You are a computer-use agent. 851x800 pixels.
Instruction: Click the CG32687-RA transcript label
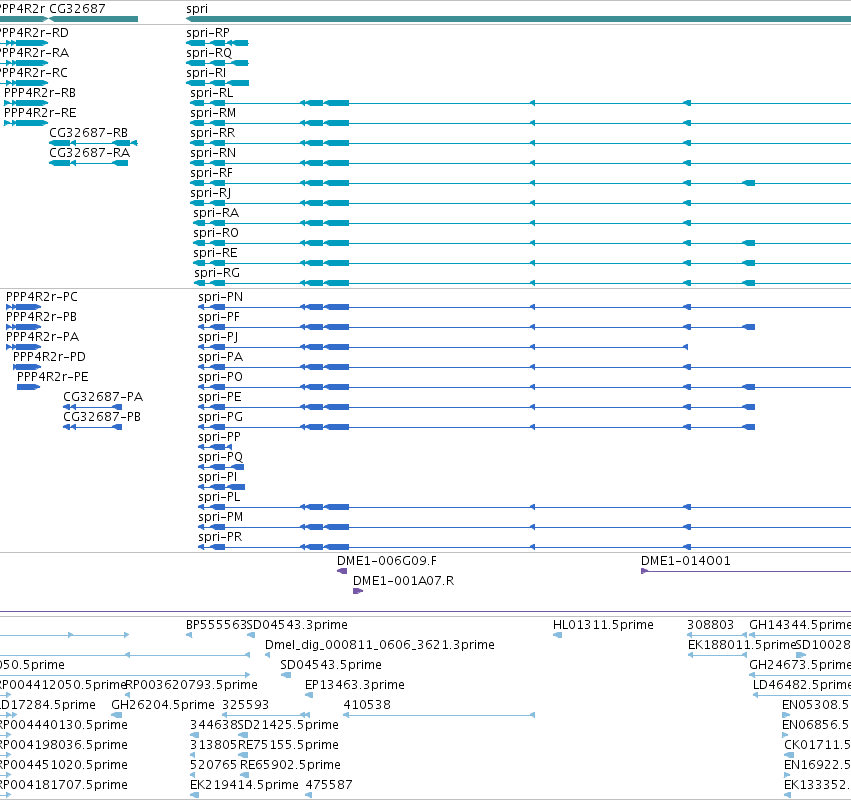point(90,153)
